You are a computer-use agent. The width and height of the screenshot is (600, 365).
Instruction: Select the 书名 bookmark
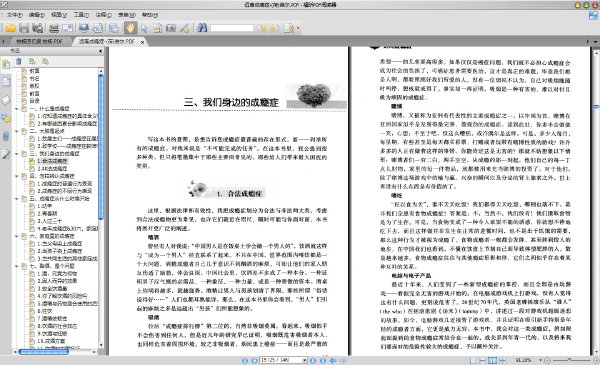pyautogui.click(x=34, y=78)
